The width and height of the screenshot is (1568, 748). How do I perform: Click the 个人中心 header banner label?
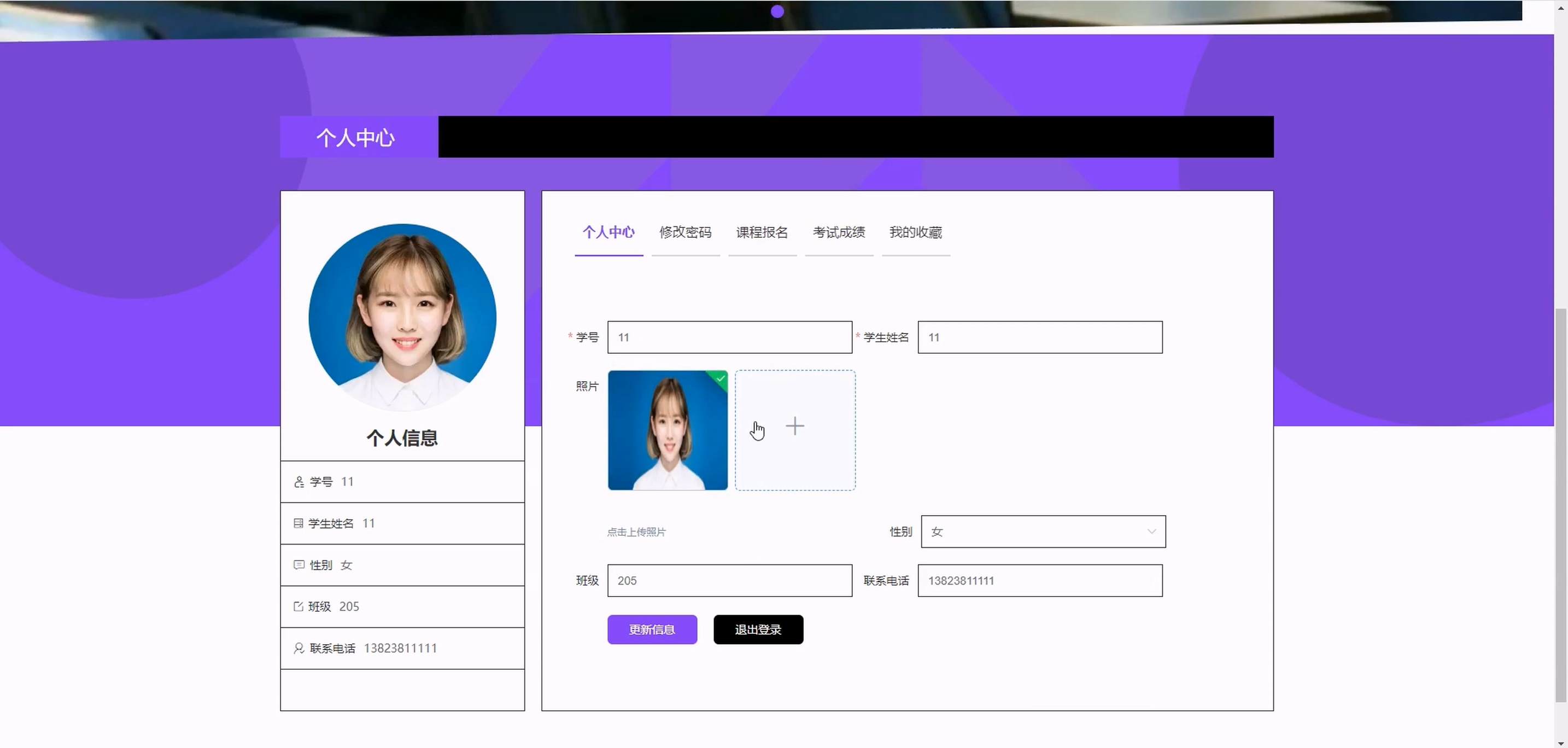point(355,138)
